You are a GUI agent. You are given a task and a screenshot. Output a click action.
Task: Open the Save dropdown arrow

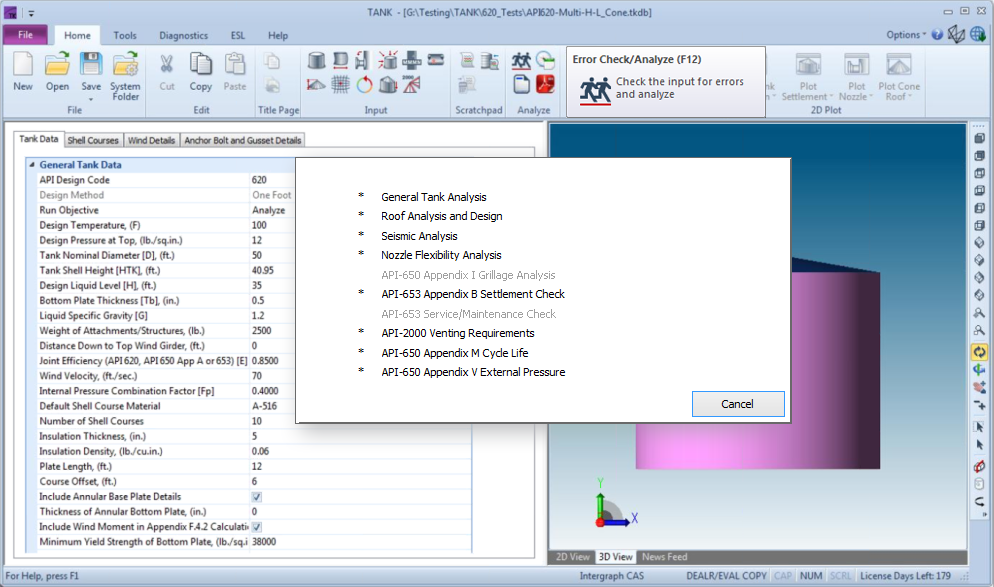[91, 99]
